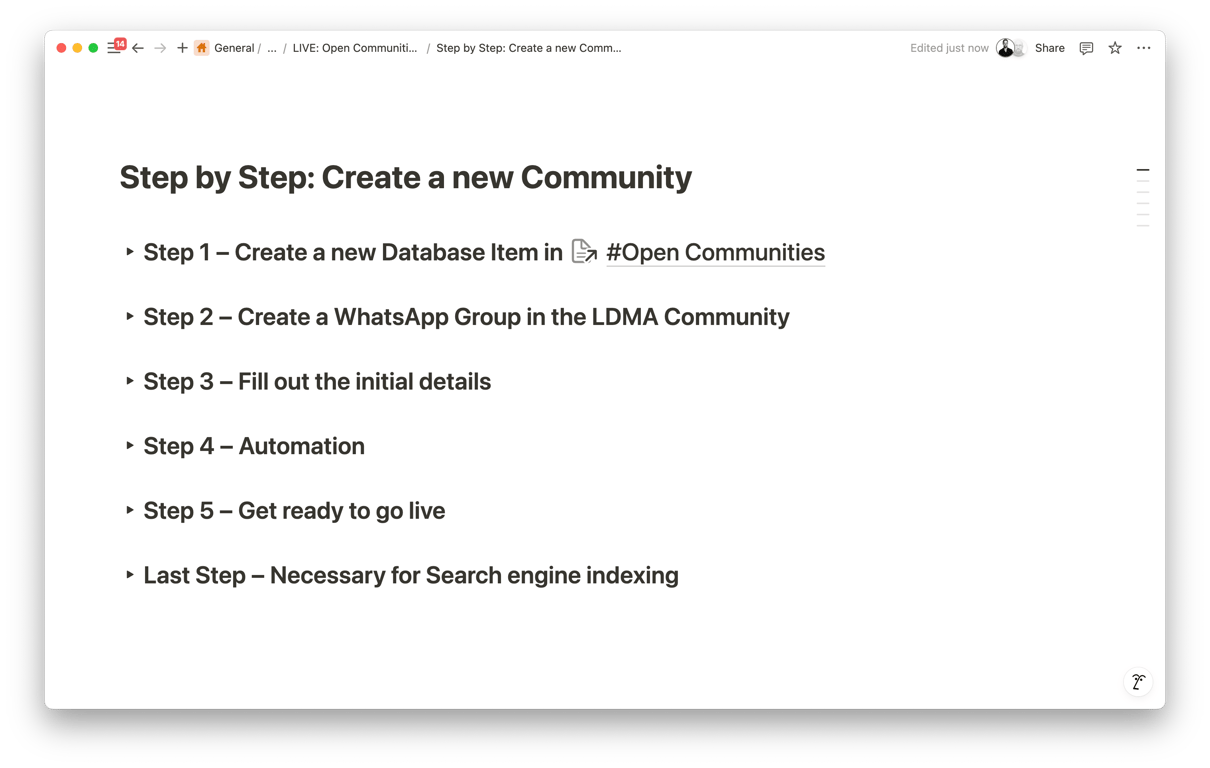Collapse the sidebar with the badge icon
1210x768 pixels.
point(113,48)
